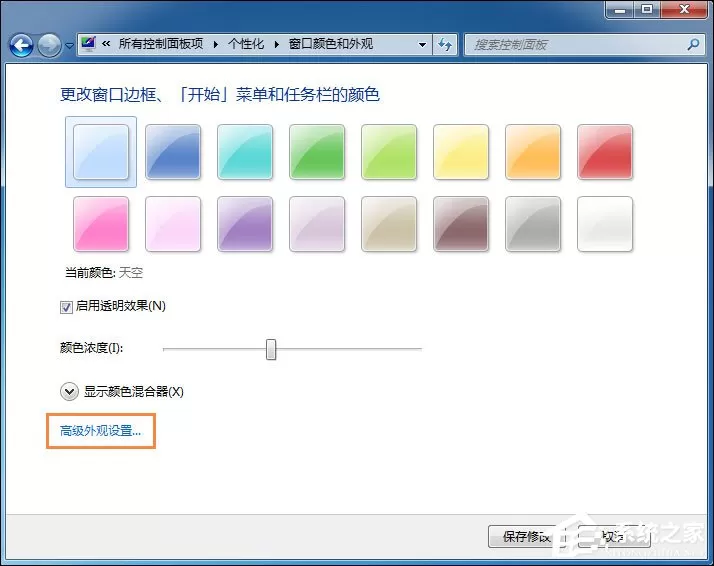Close the window
Viewport: 714px width, 566px height.
pos(684,10)
